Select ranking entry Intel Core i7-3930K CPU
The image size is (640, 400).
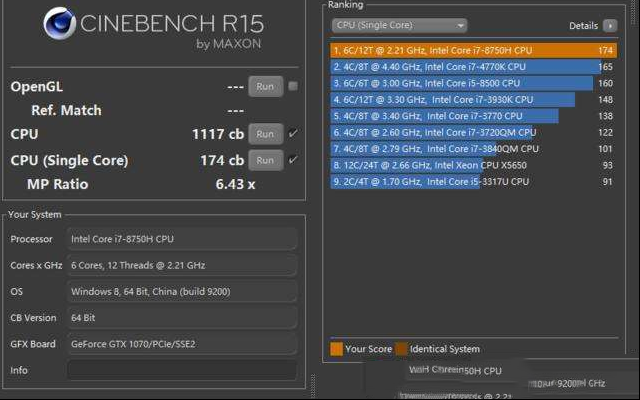pos(473,100)
